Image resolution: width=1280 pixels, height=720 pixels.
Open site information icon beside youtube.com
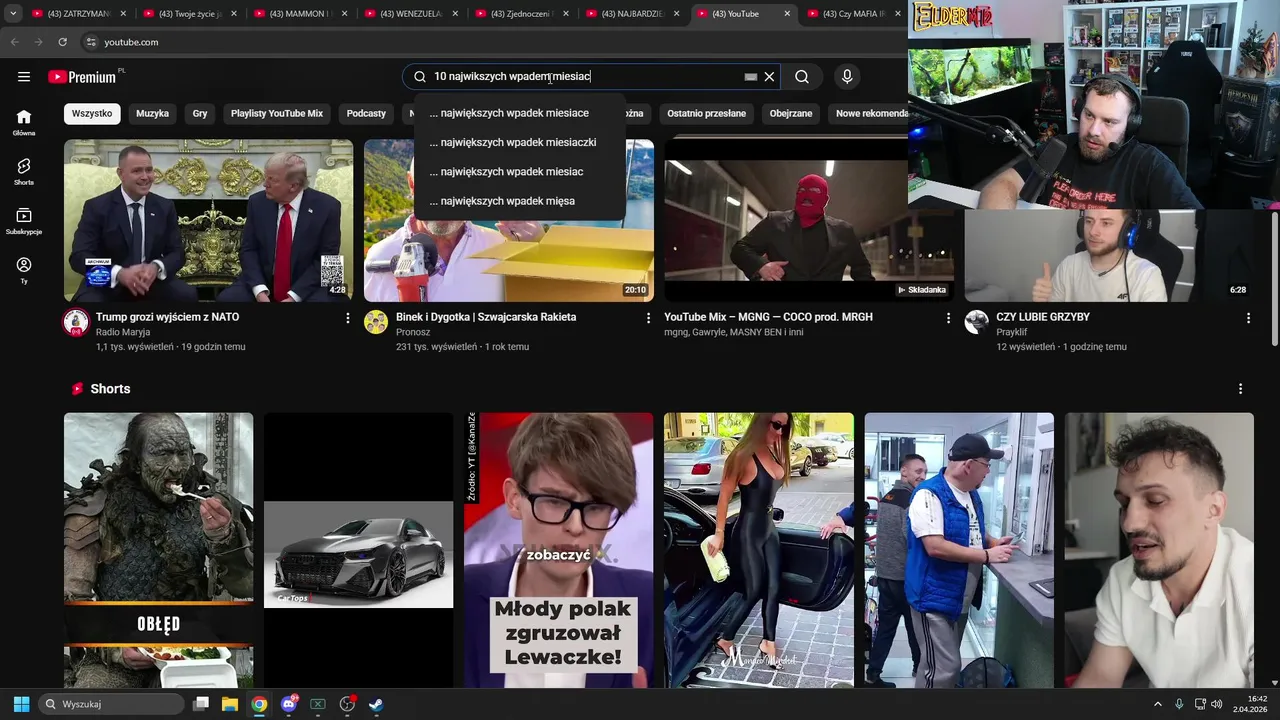(90, 42)
